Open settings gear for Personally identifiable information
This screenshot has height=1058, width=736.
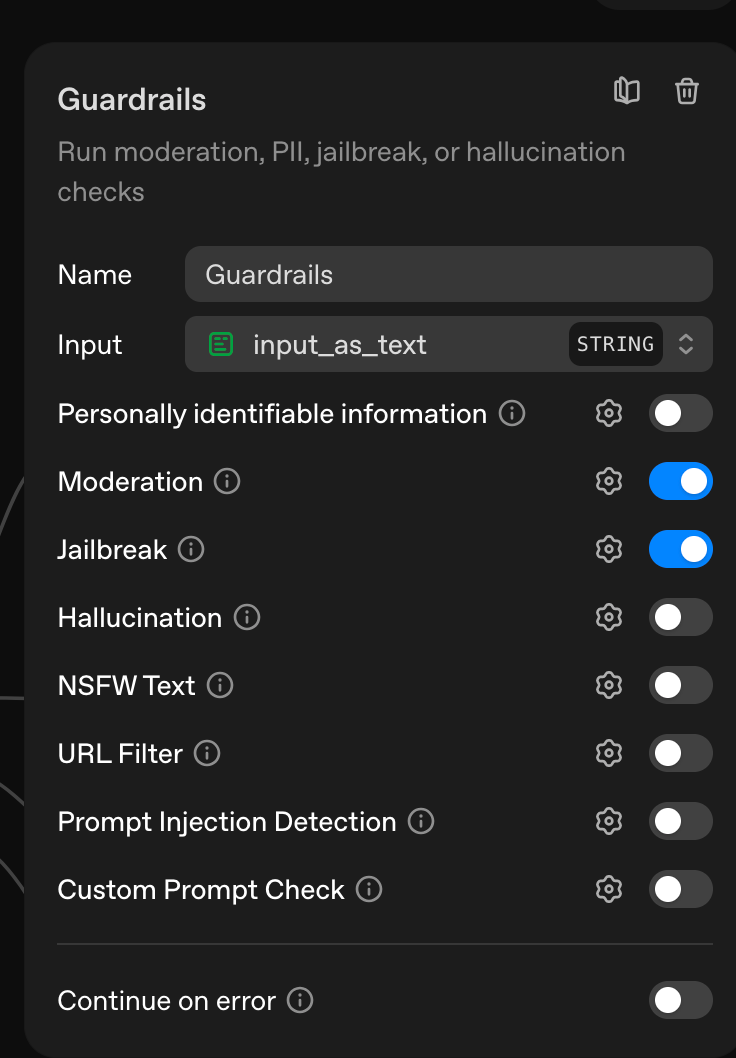coord(608,414)
